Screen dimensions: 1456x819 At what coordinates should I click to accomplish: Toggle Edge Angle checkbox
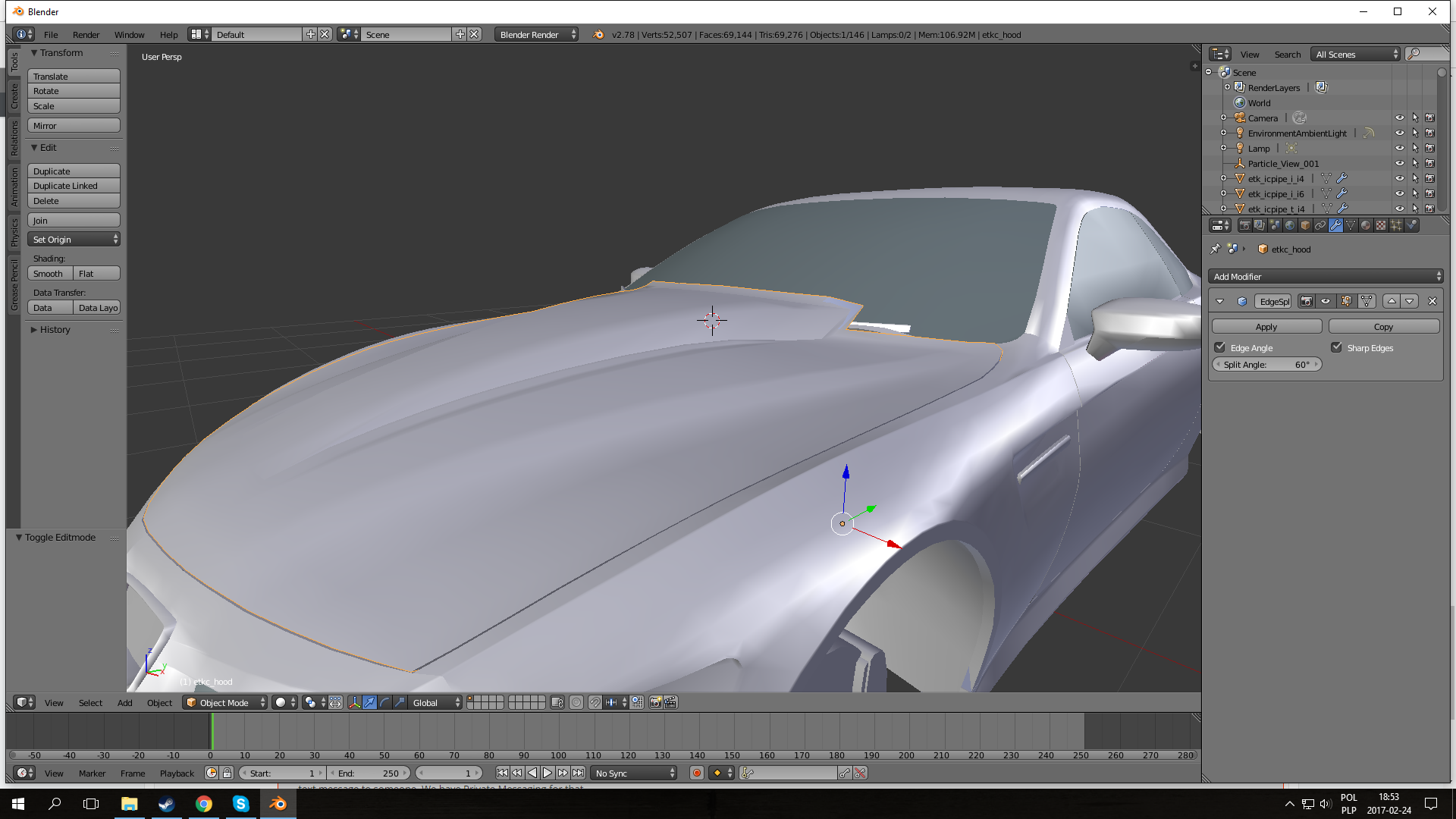[1219, 347]
